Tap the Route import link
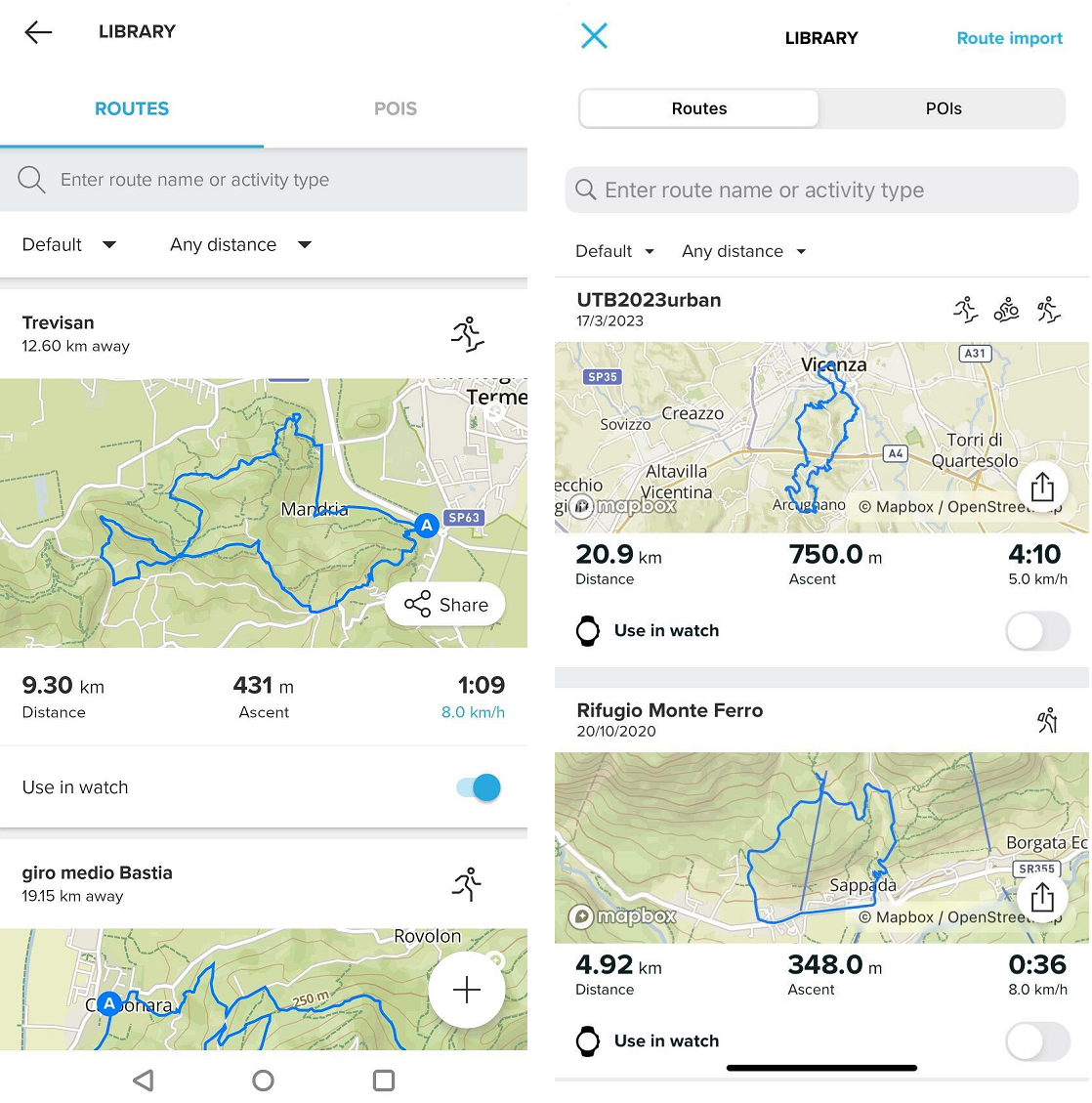Screen dimensions: 1092x1103 [x=1009, y=38]
